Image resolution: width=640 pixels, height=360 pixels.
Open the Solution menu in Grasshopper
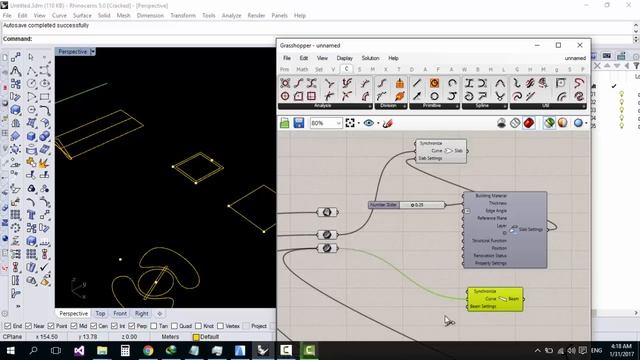point(370,58)
